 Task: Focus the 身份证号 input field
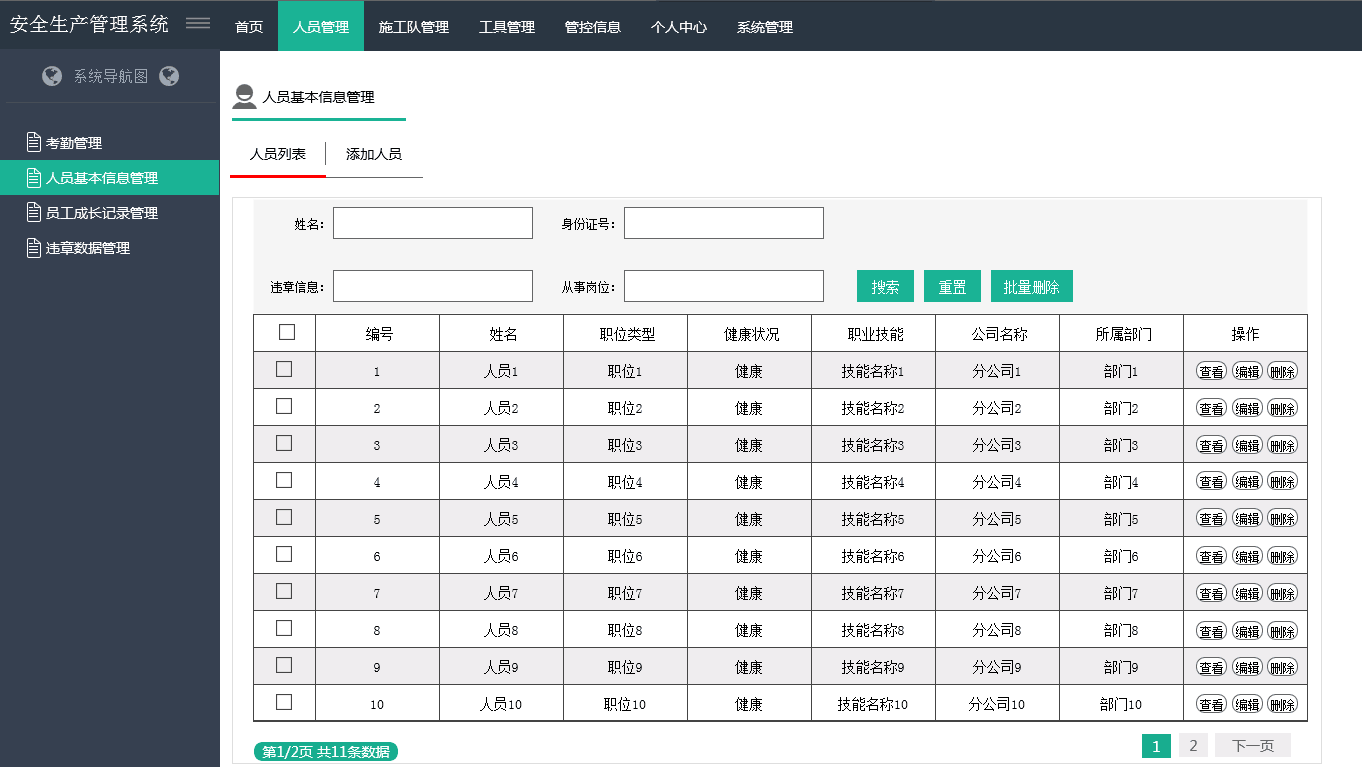coord(724,223)
